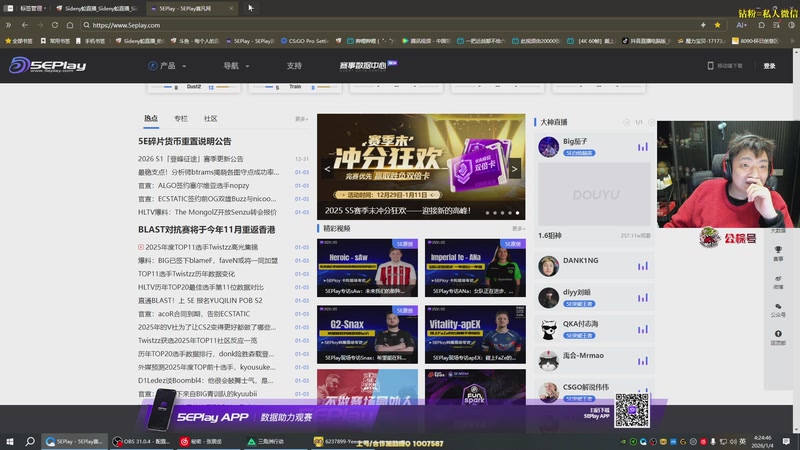800x450 pixels.
Task: Switch to the 专栏 tab
Action: click(x=181, y=118)
